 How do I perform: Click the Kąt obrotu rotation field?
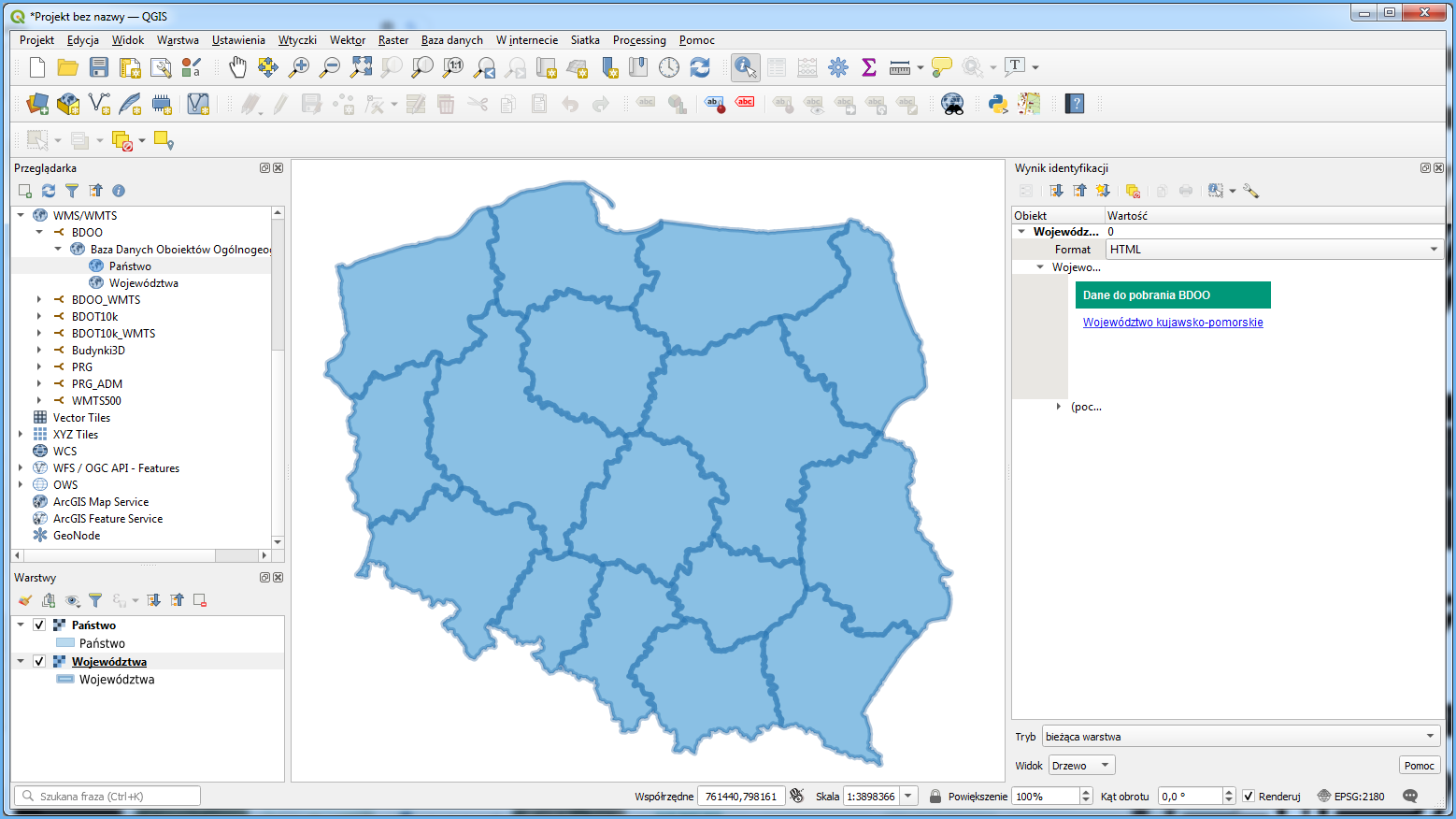pyautogui.click(x=1190, y=796)
